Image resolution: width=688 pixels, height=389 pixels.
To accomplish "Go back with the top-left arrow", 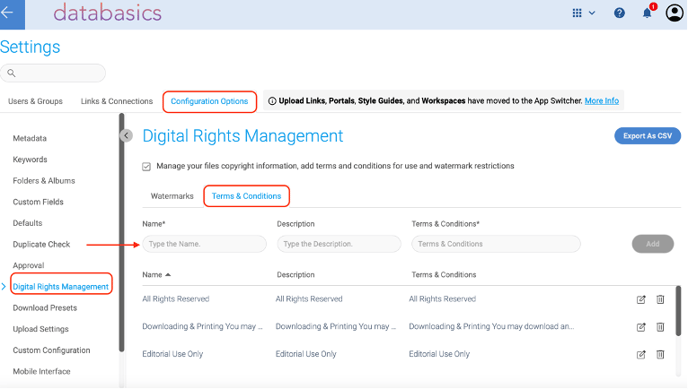I will (x=9, y=13).
